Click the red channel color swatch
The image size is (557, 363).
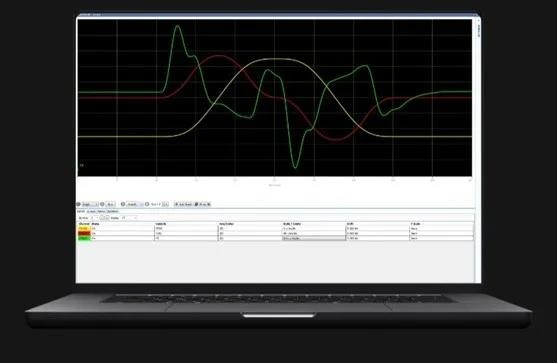84,233
